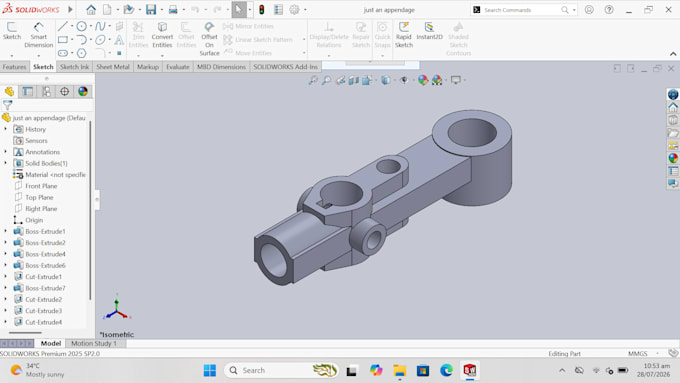Viewport: 680px width, 383px height.
Task: Pick the Line sketch tool
Action: click(62, 26)
